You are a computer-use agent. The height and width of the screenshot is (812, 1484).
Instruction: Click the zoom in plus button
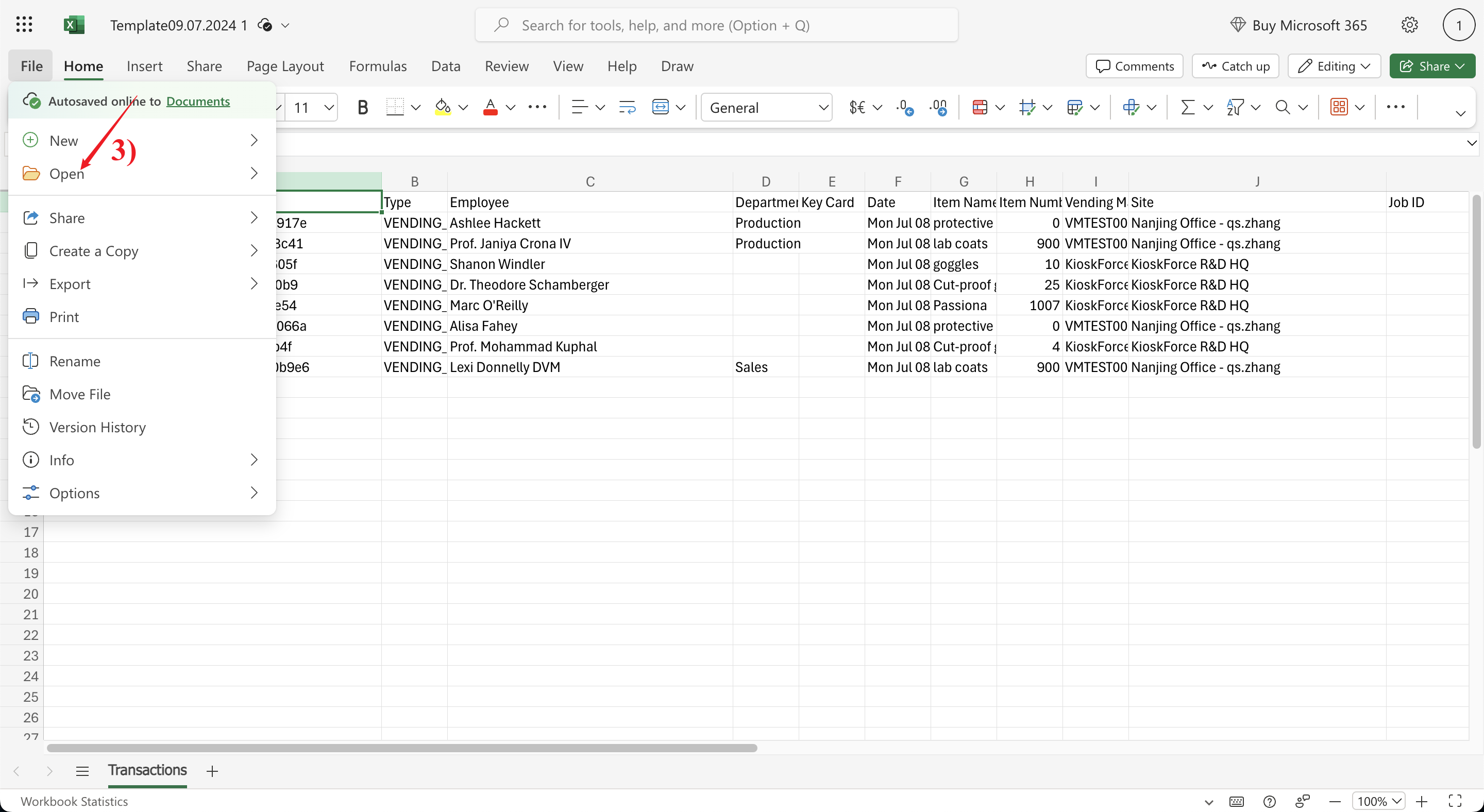point(1422,801)
